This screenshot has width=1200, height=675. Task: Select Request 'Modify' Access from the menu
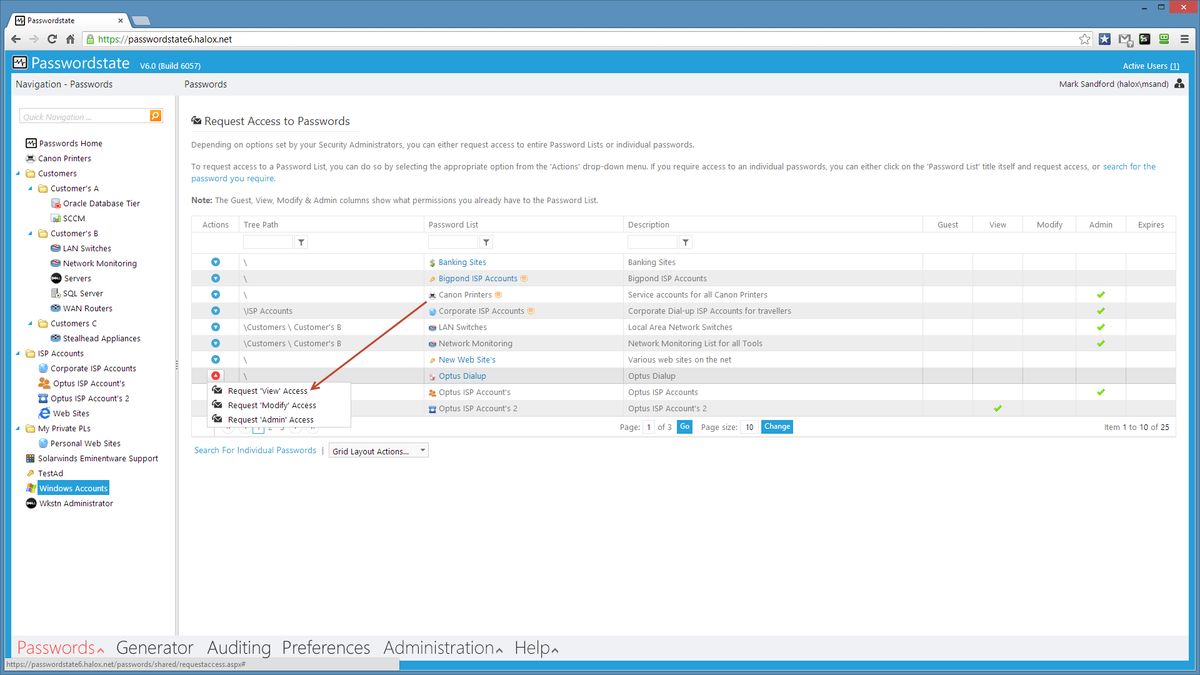pos(270,404)
